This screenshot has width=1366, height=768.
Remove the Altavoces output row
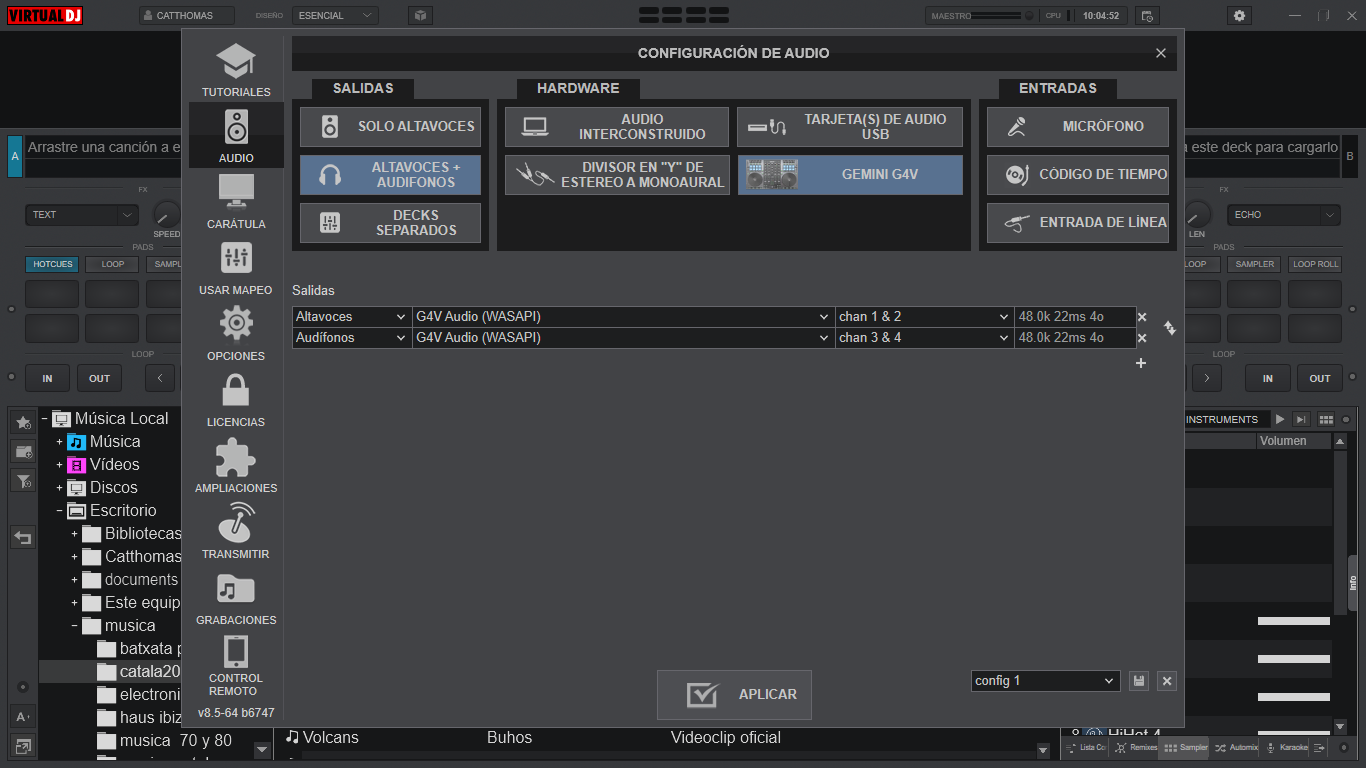1142,317
